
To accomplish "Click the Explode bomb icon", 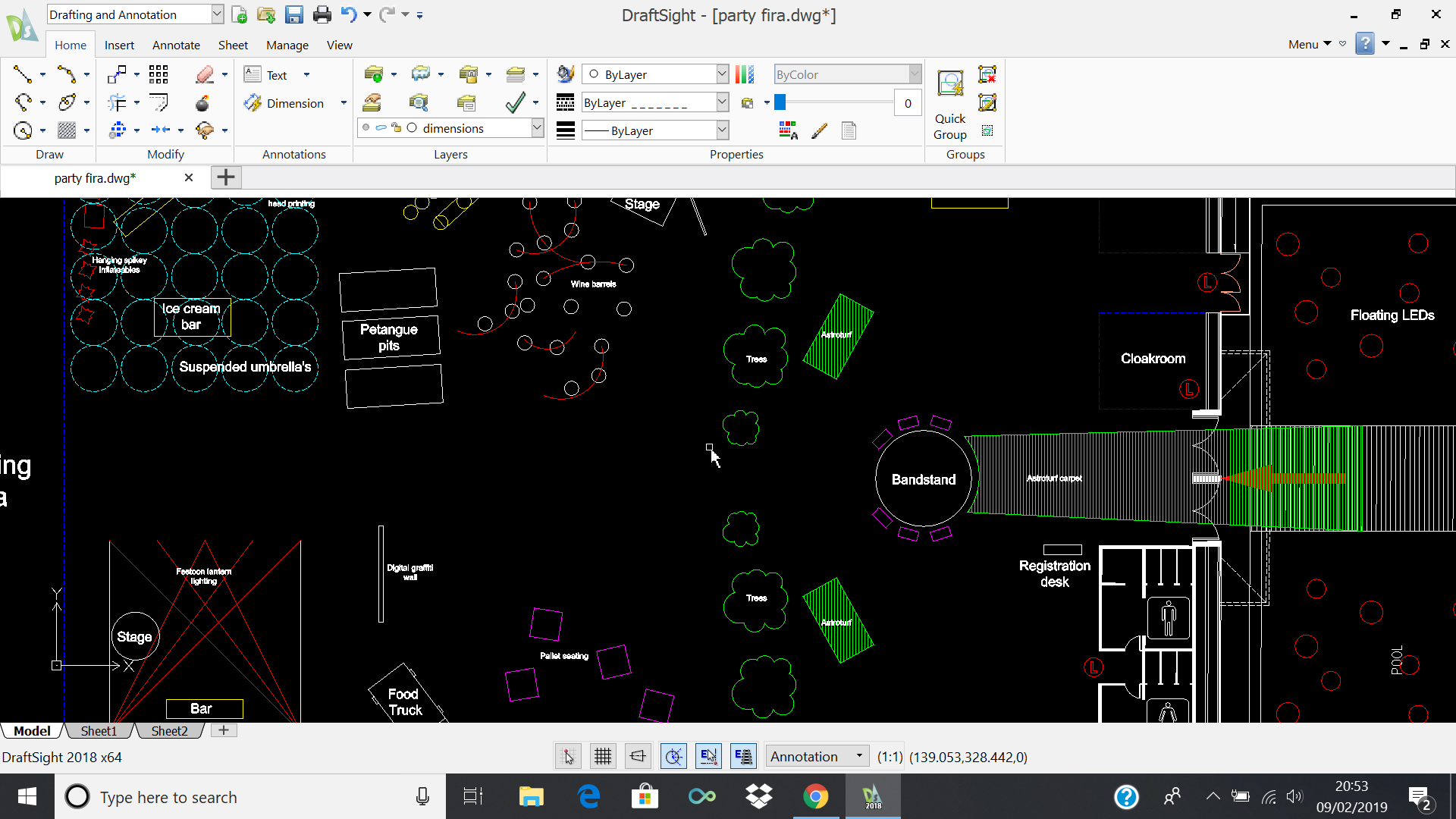I will pos(202,103).
